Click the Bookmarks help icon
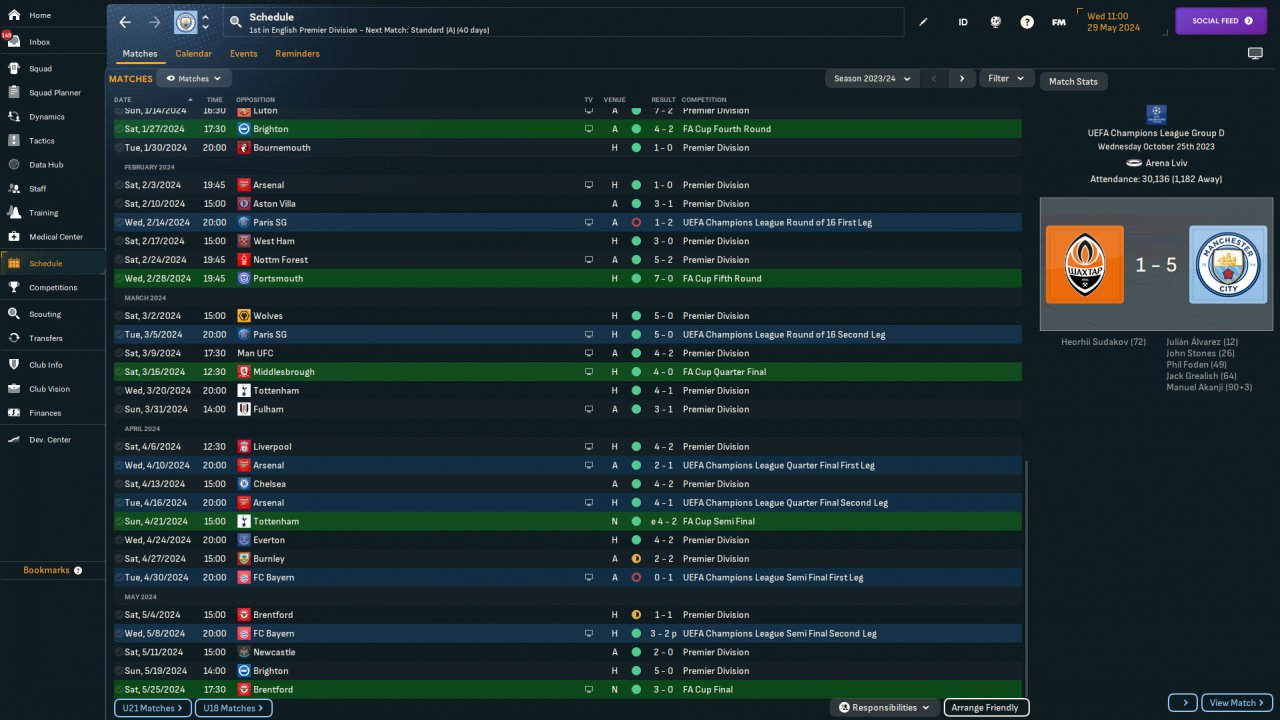This screenshot has width=1280, height=720. 78,570
